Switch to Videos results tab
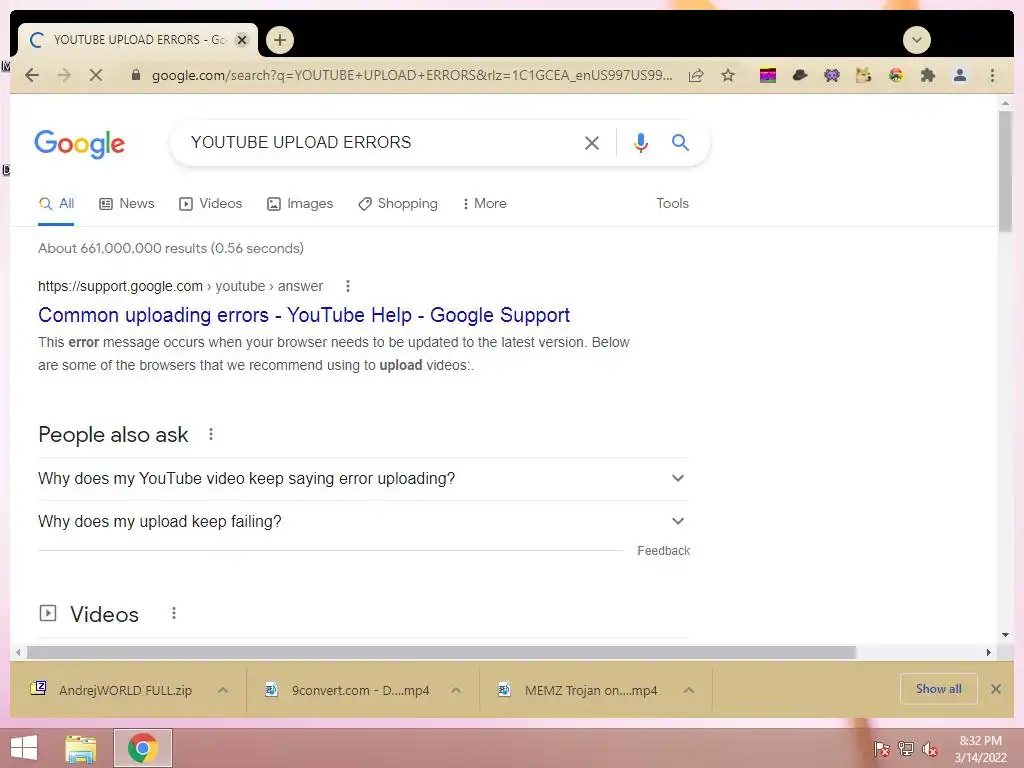The image size is (1024, 768). (x=210, y=204)
